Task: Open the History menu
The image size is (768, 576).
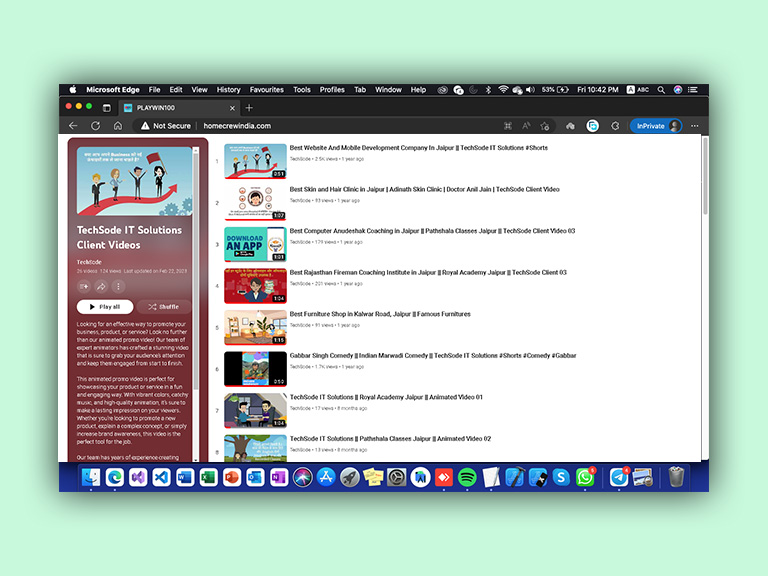Action: [x=229, y=90]
